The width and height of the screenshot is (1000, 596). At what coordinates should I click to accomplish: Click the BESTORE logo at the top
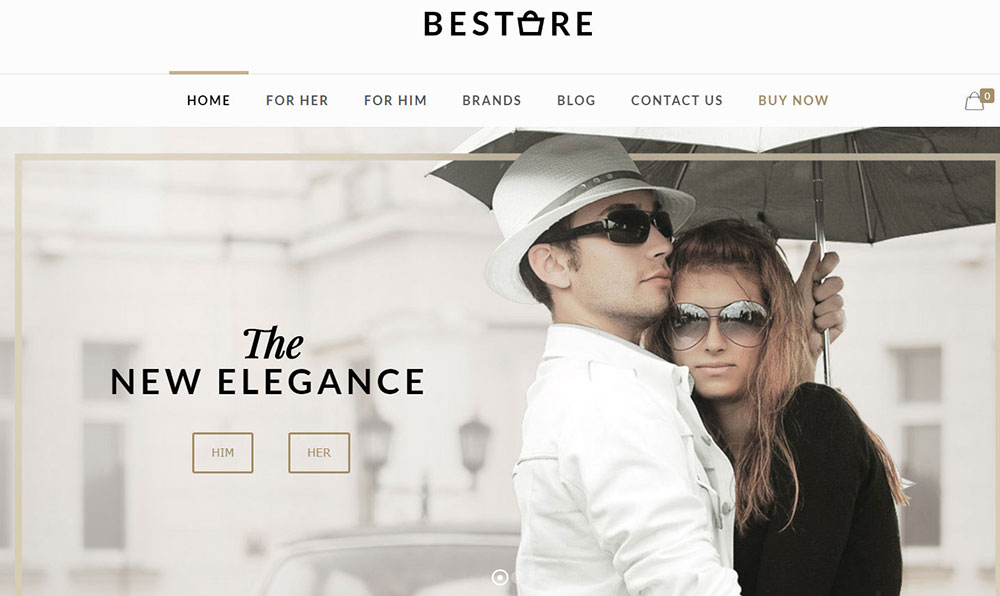tap(508, 24)
